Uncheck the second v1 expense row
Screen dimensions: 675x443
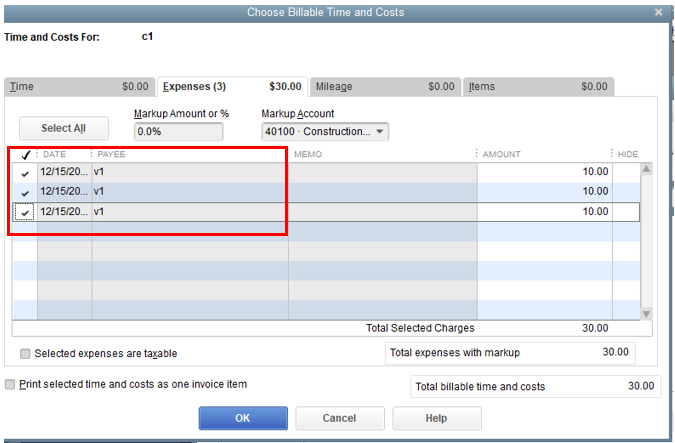click(x=25, y=193)
